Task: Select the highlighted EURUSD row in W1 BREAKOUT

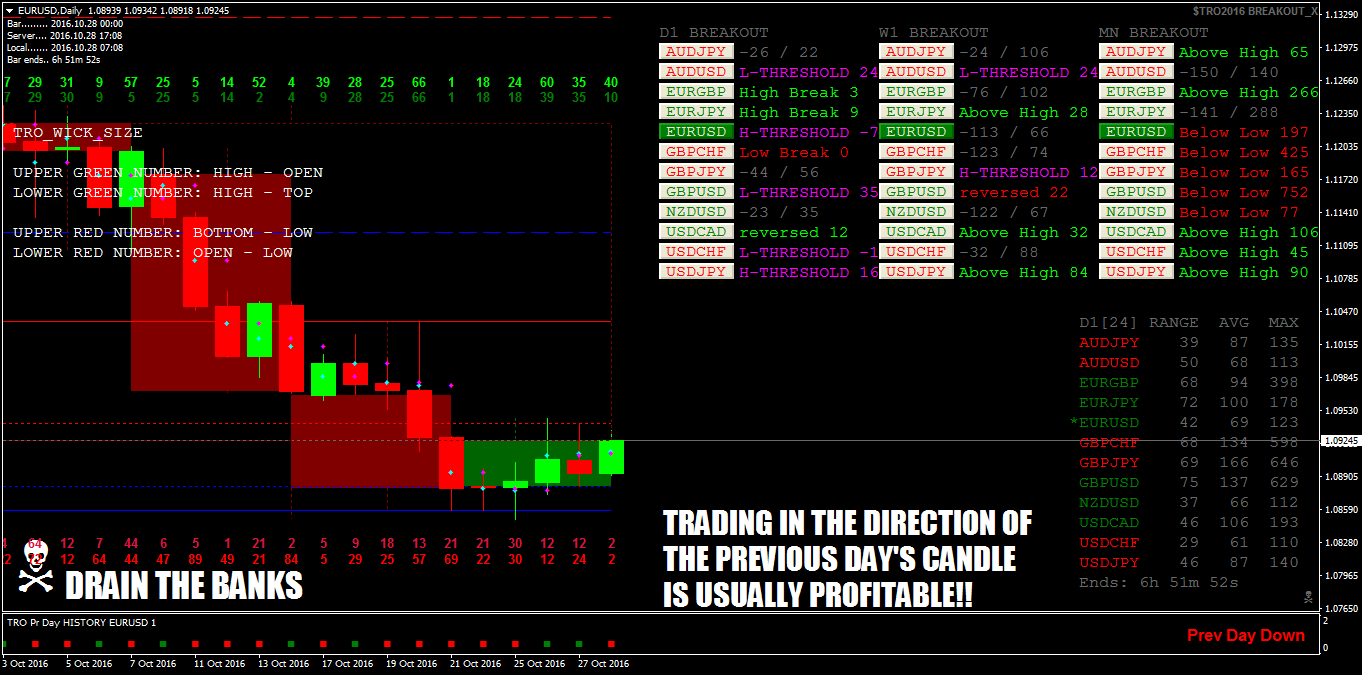Action: pyautogui.click(x=916, y=131)
